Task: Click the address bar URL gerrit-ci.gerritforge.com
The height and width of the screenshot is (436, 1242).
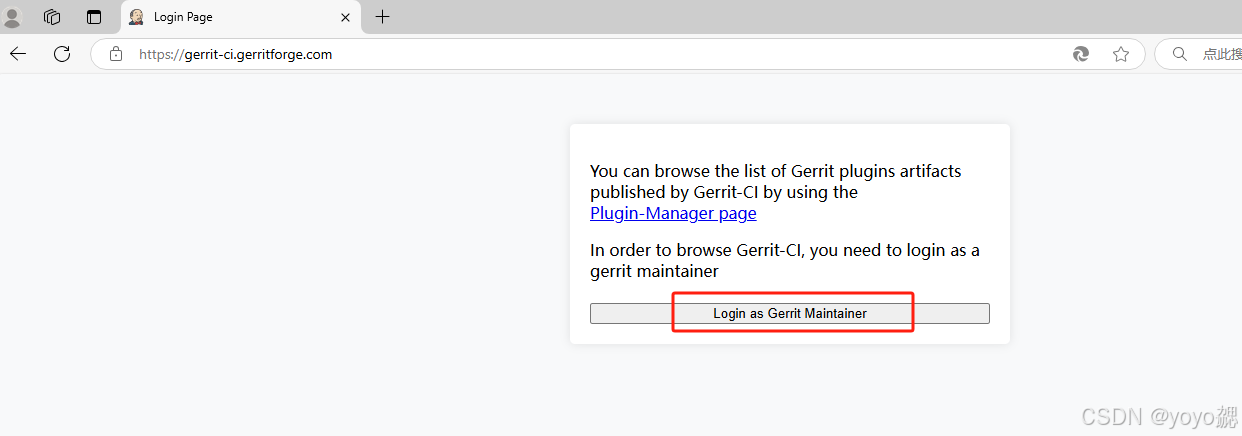Action: [235, 55]
